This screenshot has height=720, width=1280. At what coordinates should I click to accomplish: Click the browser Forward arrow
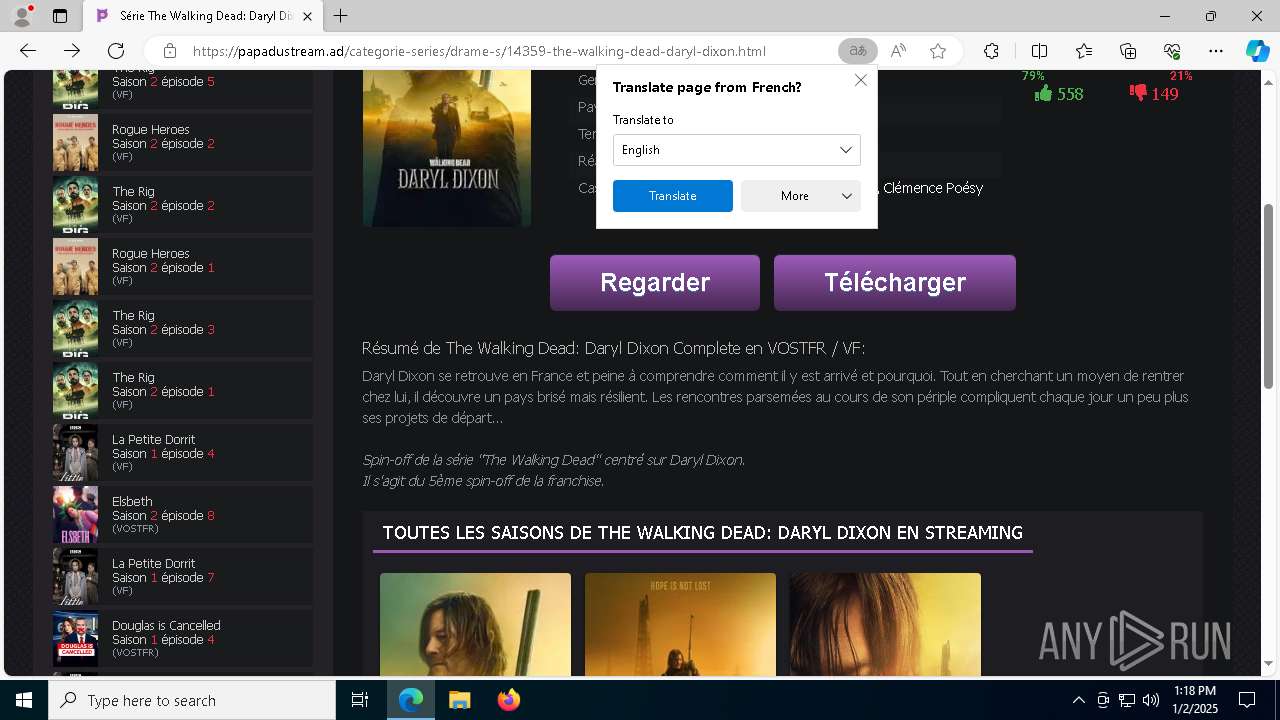coord(72,51)
